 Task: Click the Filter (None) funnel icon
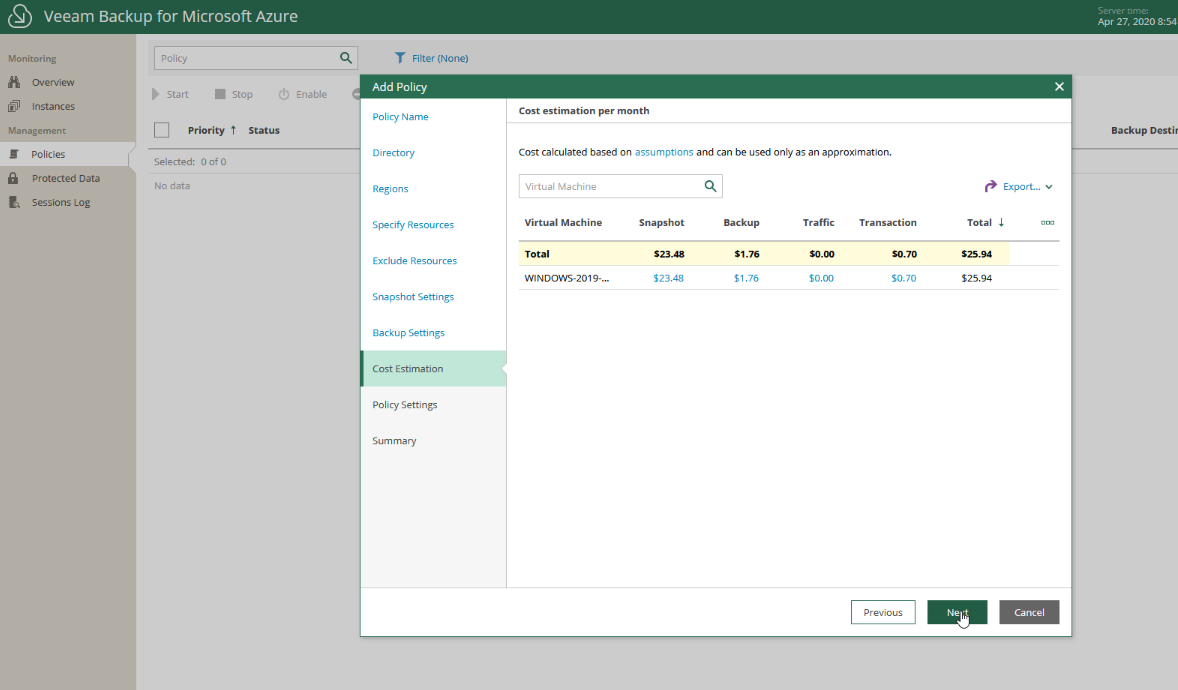400,58
